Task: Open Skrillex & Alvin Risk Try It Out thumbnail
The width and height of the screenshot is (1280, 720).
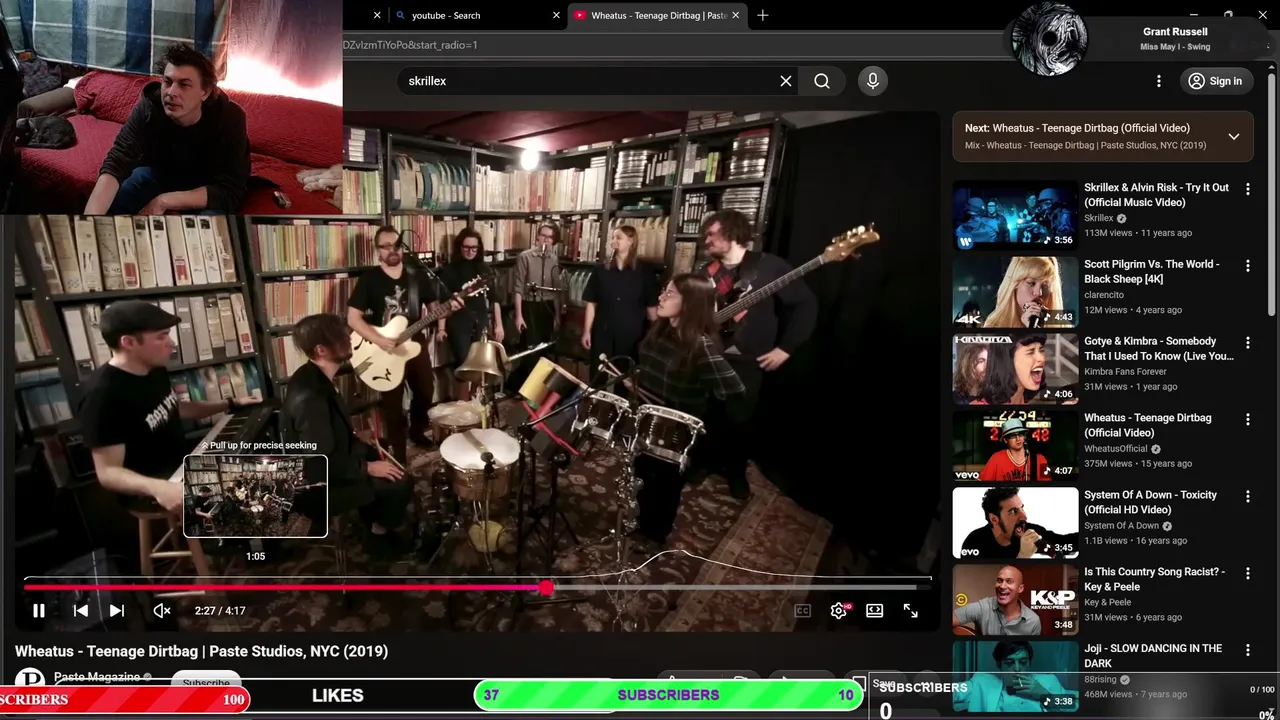Action: coord(1015,214)
